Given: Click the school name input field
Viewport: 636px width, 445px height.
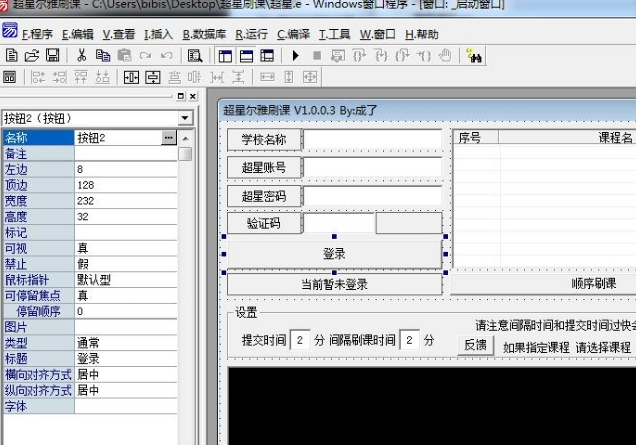Looking at the screenshot, I should point(372,140).
